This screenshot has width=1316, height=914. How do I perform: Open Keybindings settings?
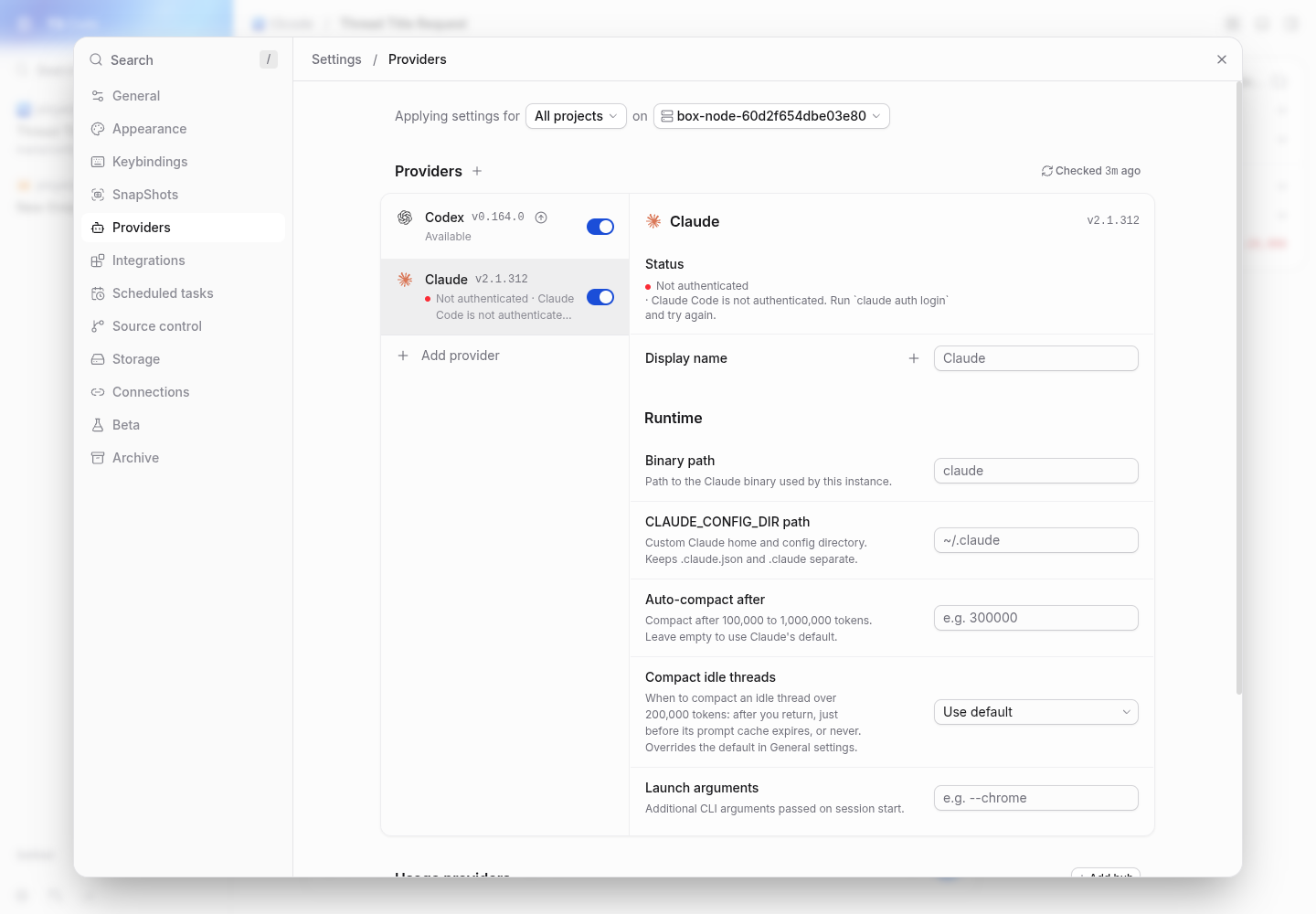click(183, 162)
